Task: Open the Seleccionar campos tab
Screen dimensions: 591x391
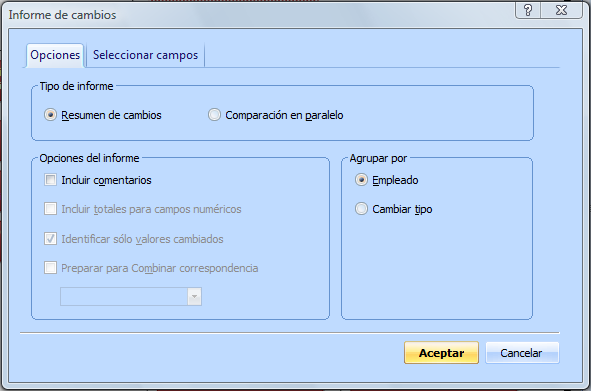Action: click(145, 55)
